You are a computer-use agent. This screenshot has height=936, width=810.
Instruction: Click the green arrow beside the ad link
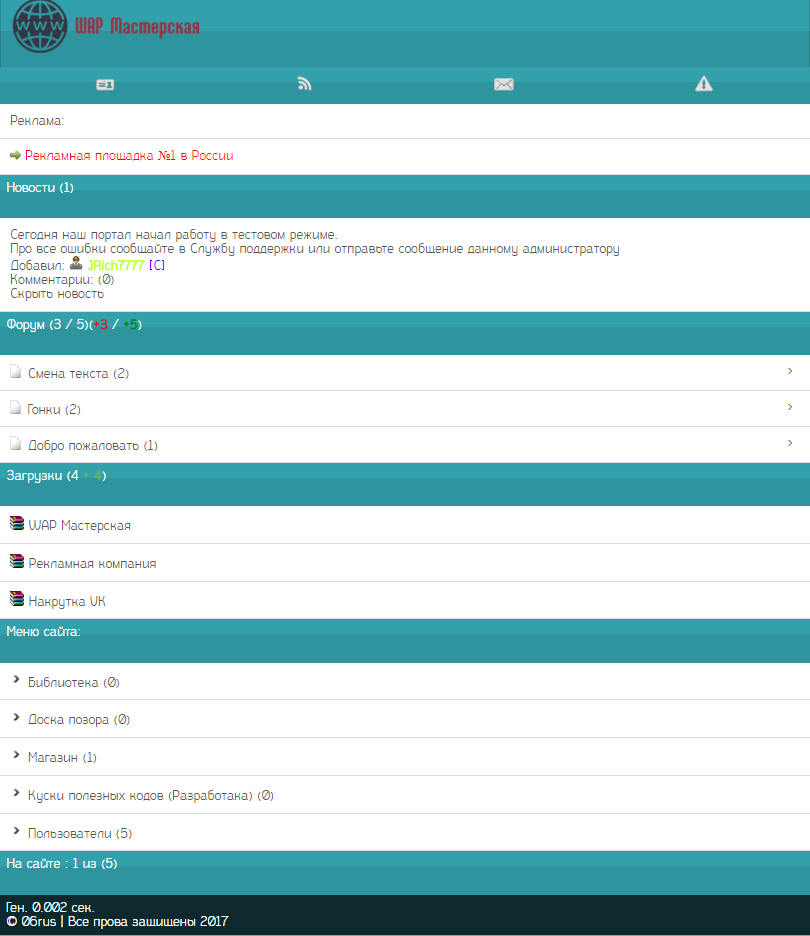[x=15, y=156]
